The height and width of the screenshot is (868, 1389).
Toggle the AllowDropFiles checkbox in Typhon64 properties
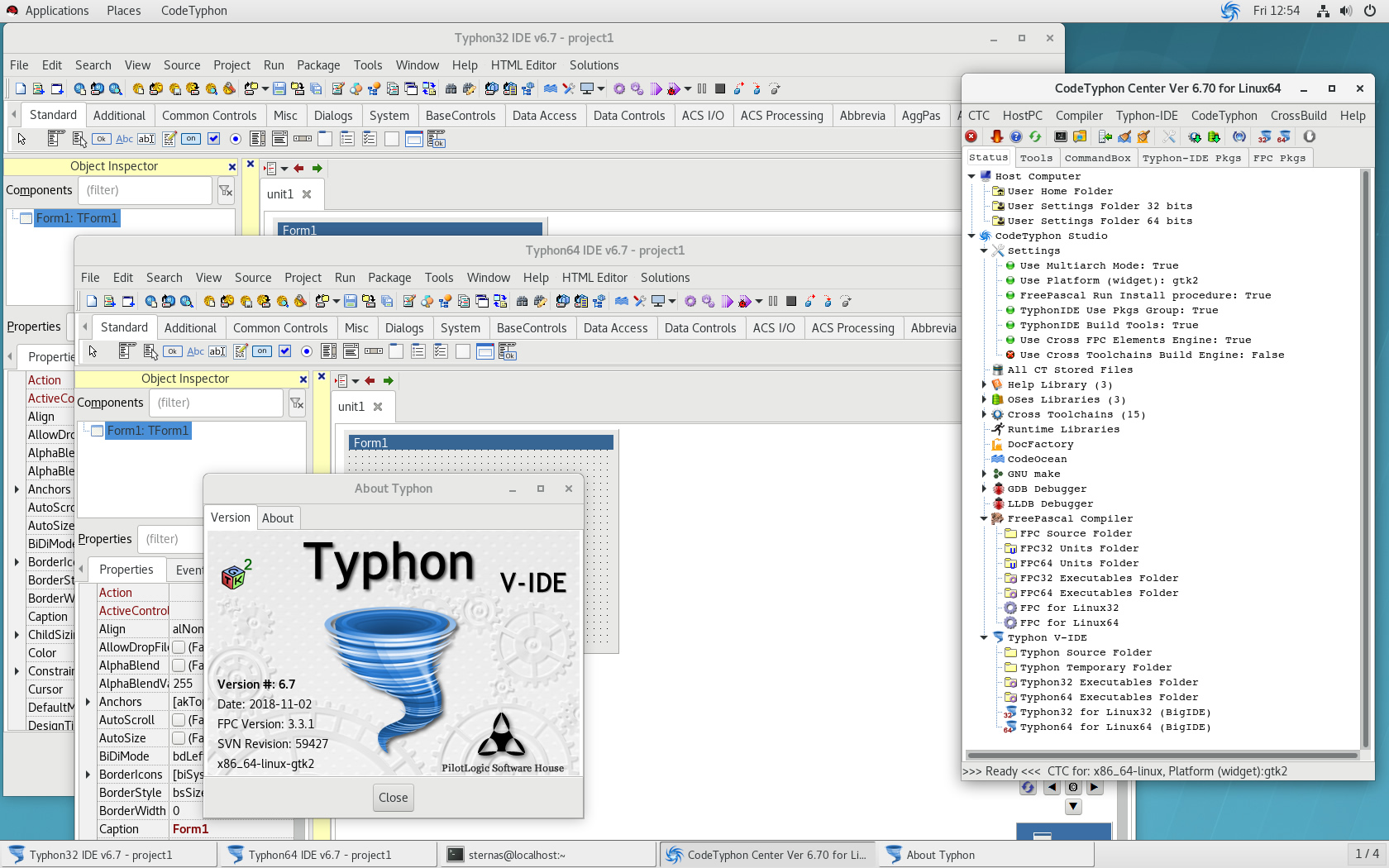[x=179, y=647]
